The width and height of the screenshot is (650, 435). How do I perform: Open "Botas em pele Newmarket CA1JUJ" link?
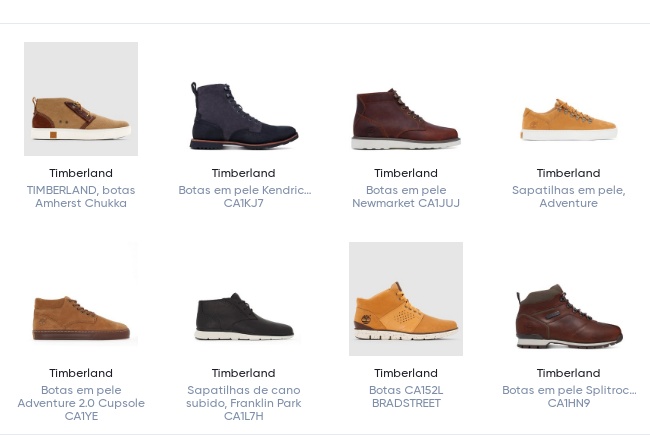click(406, 197)
